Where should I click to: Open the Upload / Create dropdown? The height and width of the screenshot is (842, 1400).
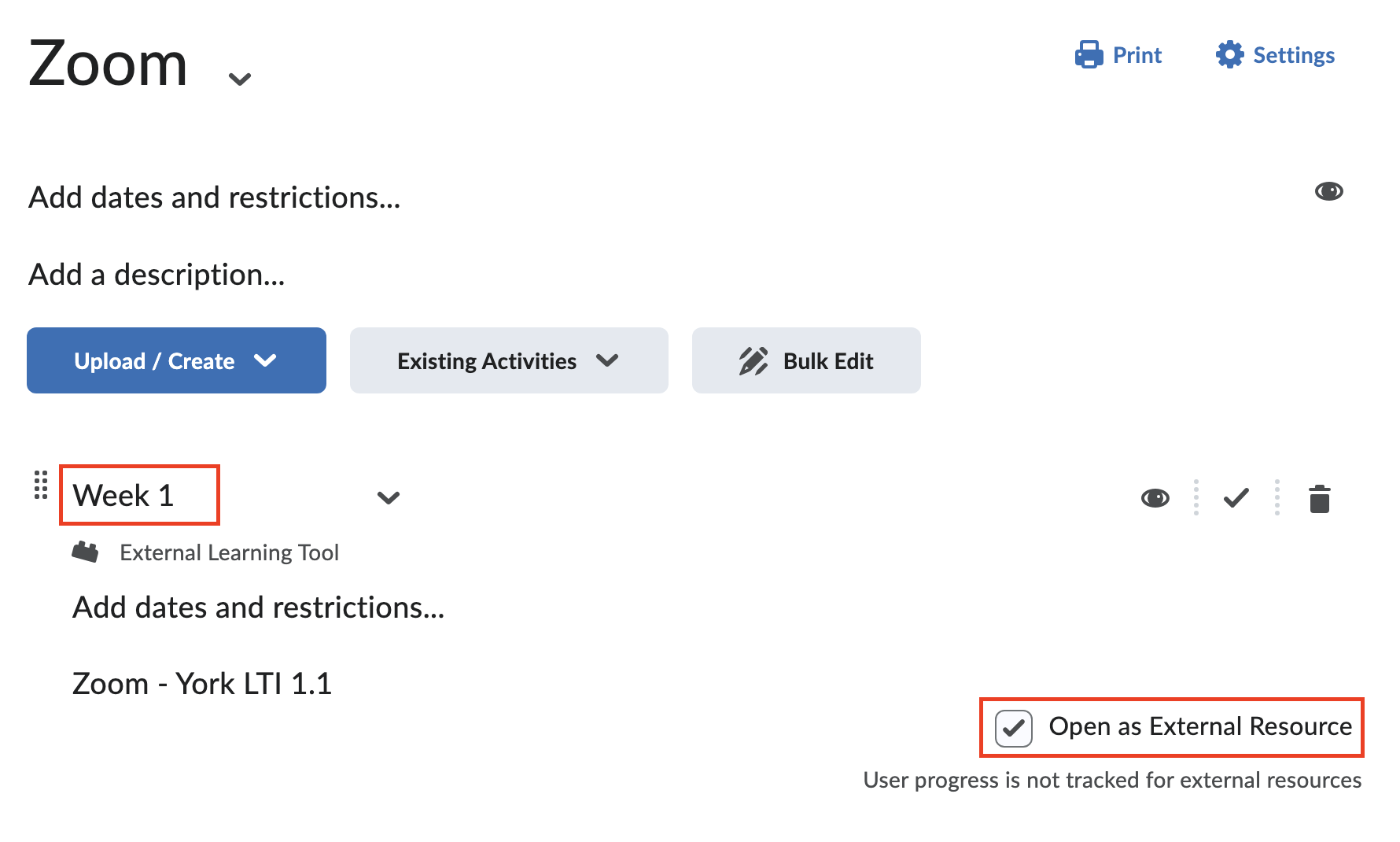coord(176,361)
